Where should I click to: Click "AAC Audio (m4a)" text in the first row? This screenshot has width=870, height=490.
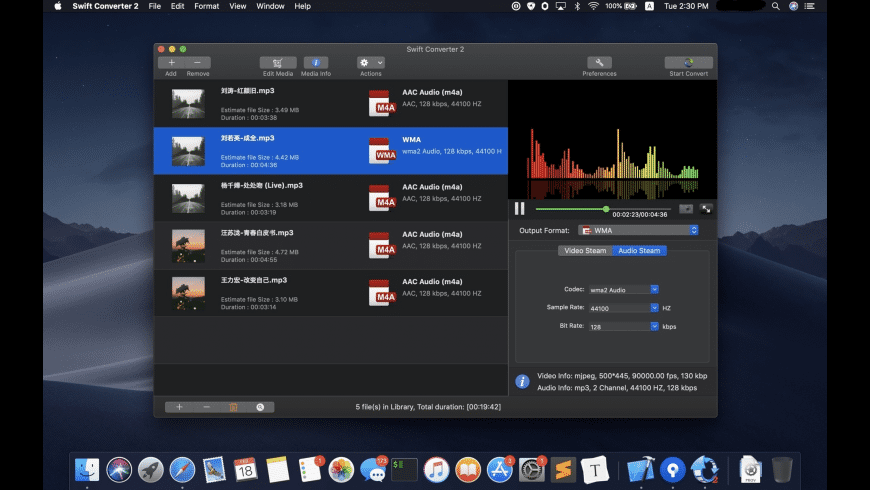432,92
